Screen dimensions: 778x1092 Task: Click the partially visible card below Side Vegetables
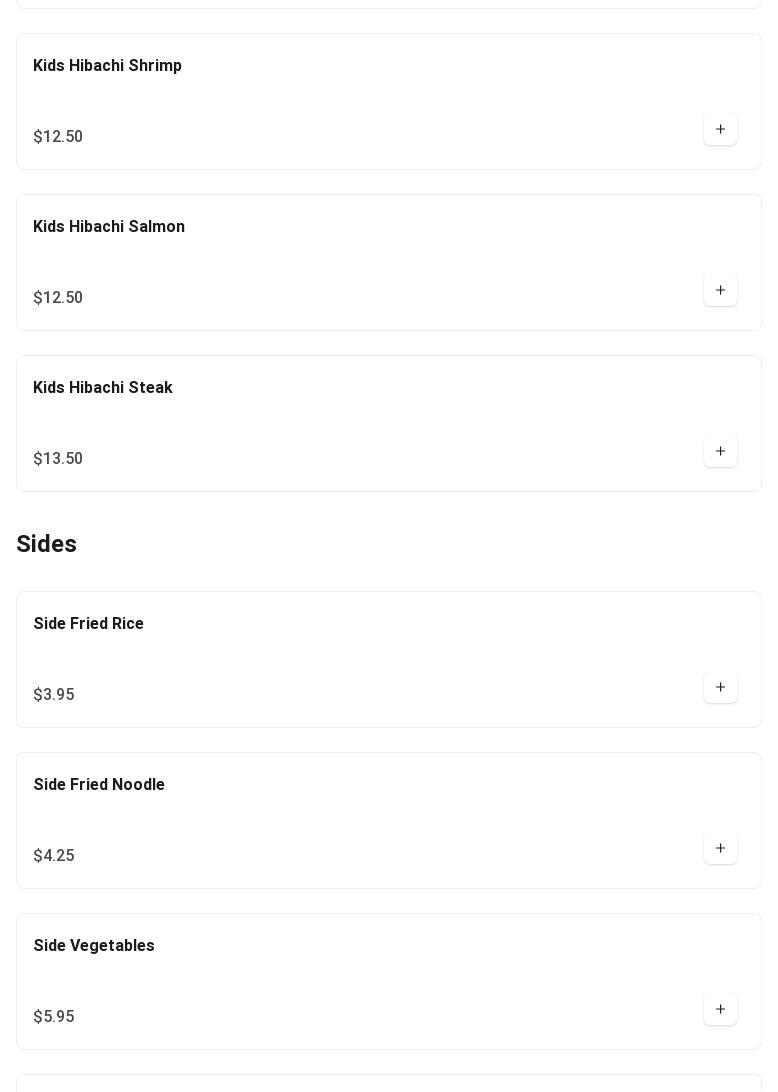pyautogui.click(x=388, y=1083)
